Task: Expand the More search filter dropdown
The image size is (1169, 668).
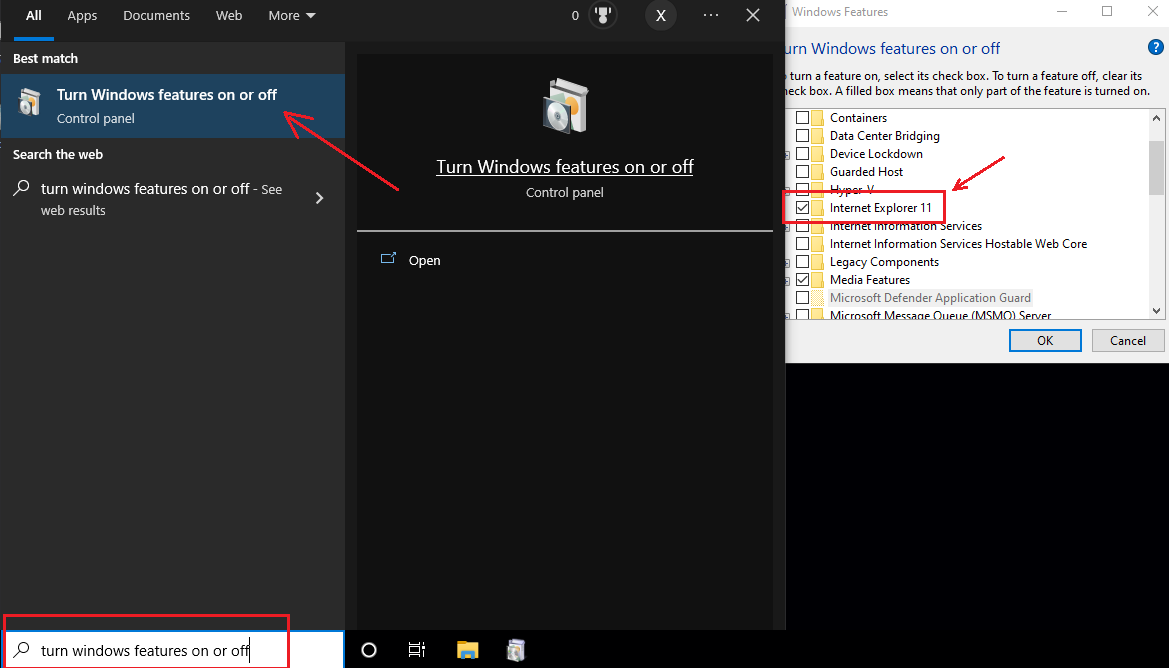Action: pyautogui.click(x=292, y=16)
